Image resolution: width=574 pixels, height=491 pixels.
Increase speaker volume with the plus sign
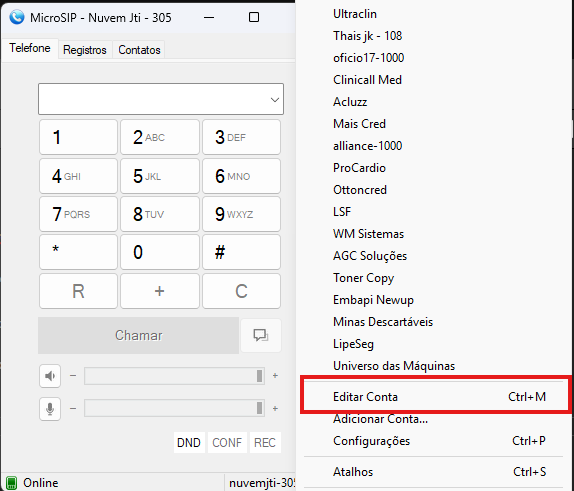click(x=275, y=376)
